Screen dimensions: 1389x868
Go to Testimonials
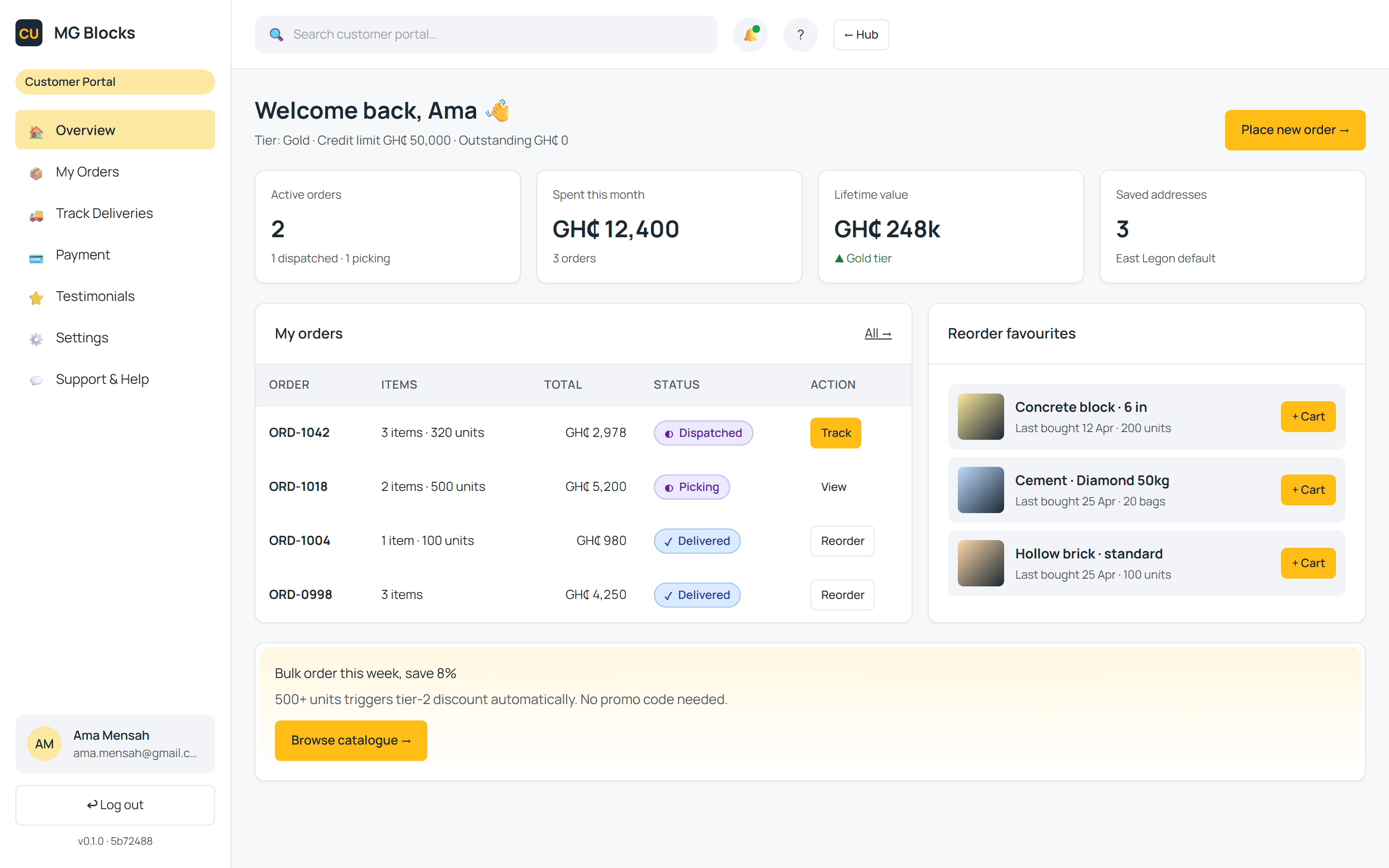115,296
